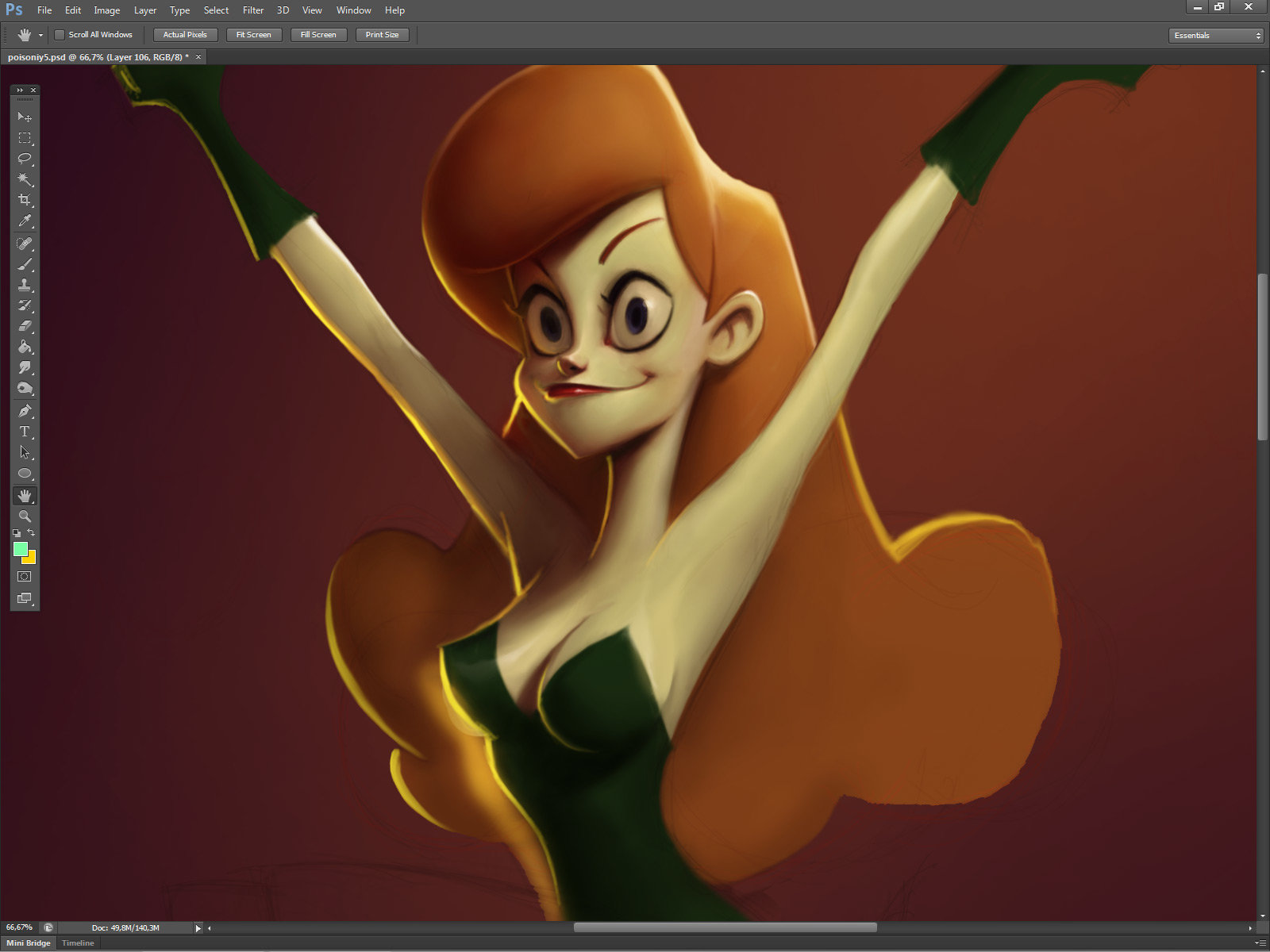1270x952 pixels.
Task: Open the Window menu
Action: click(x=354, y=10)
